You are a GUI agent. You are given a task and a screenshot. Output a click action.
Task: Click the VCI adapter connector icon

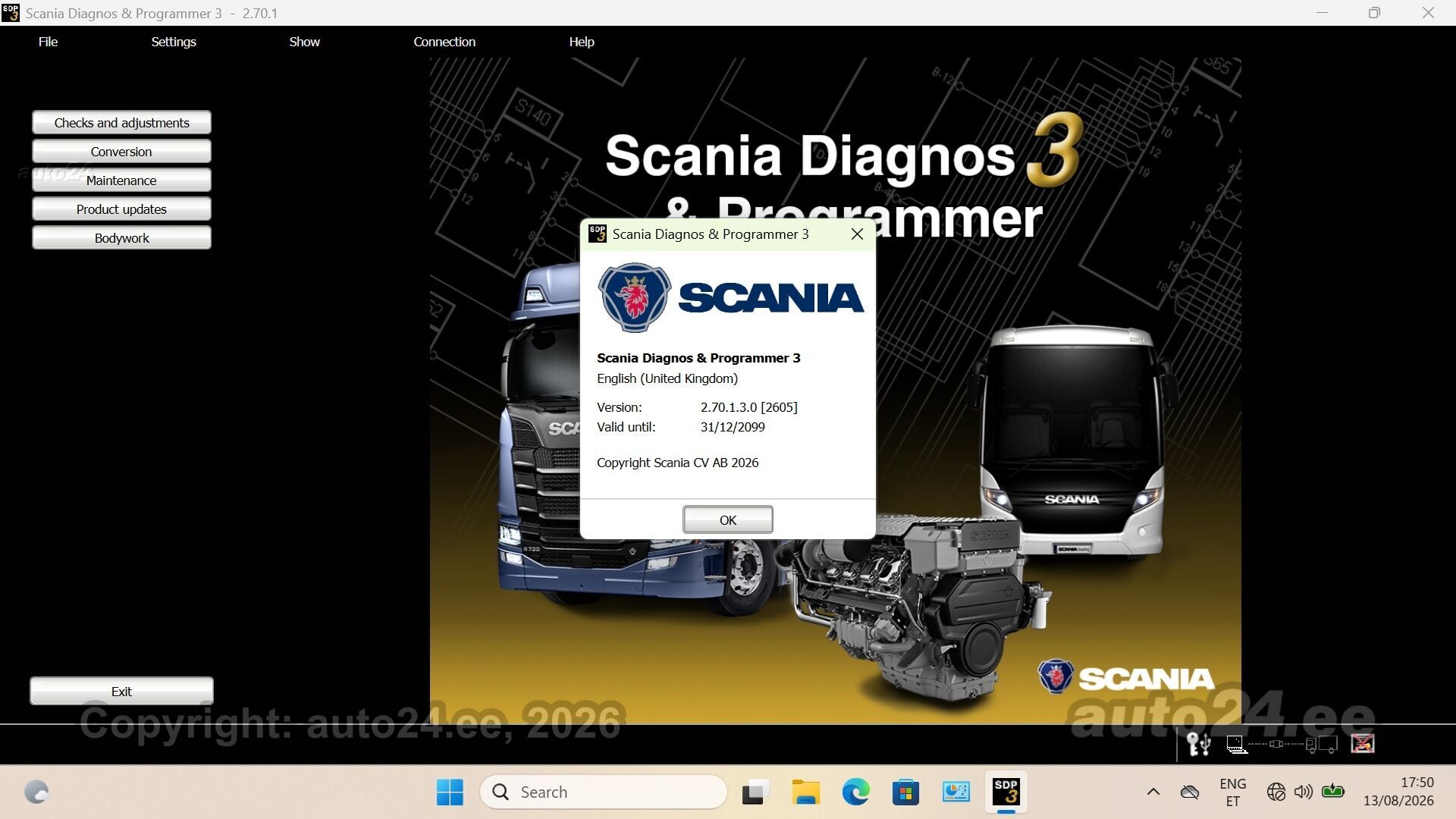tap(1276, 744)
